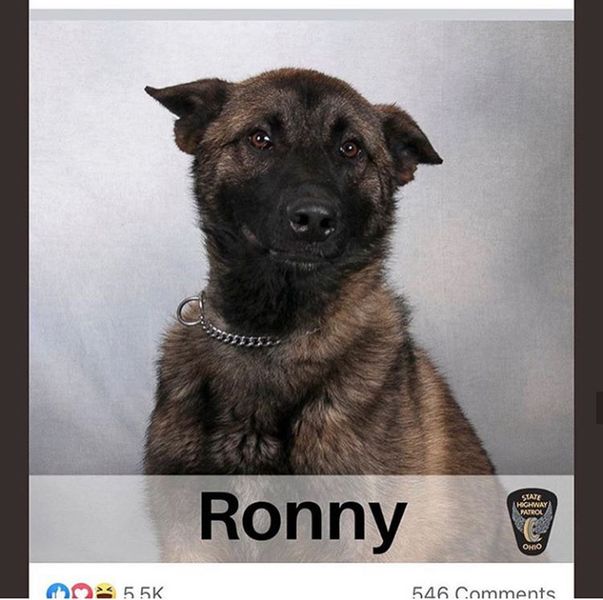Click the metal ring on the collar

click(190, 311)
